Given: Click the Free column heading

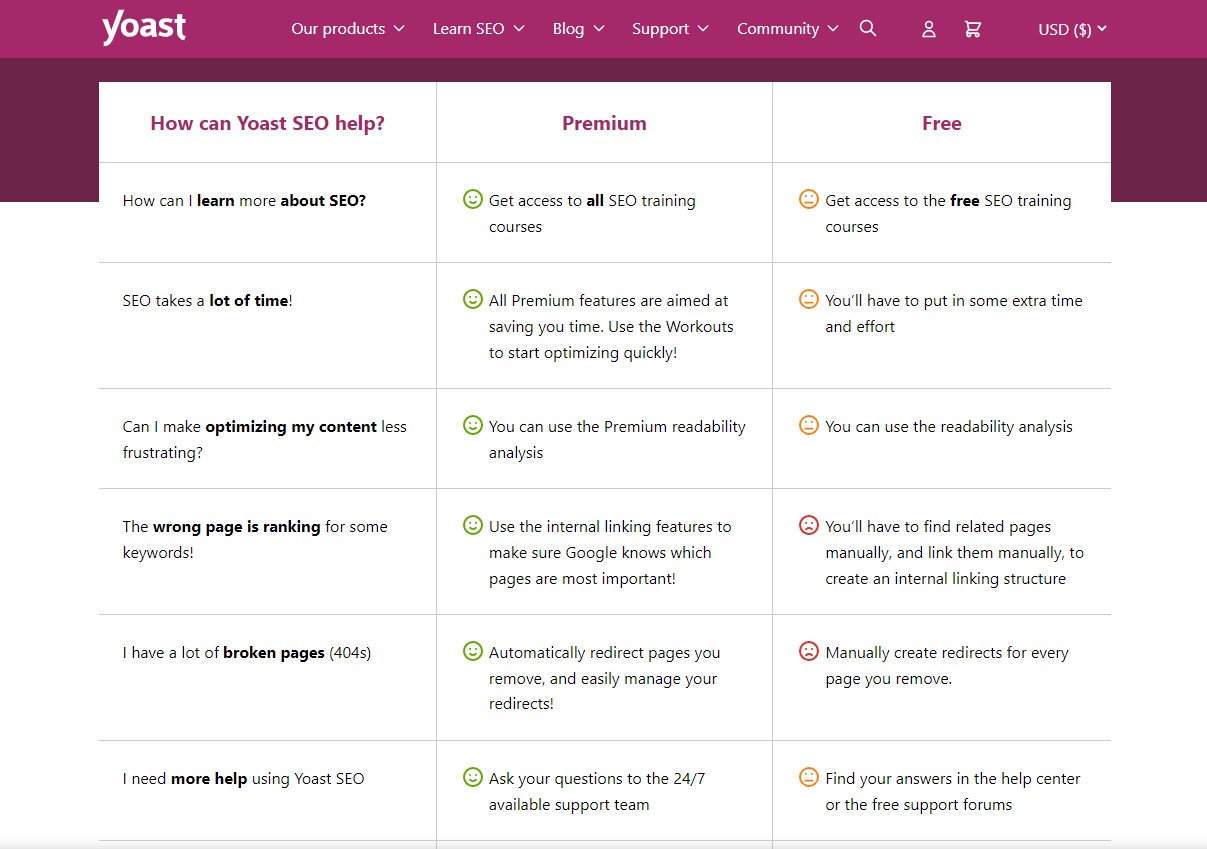Looking at the screenshot, I should click(941, 123).
